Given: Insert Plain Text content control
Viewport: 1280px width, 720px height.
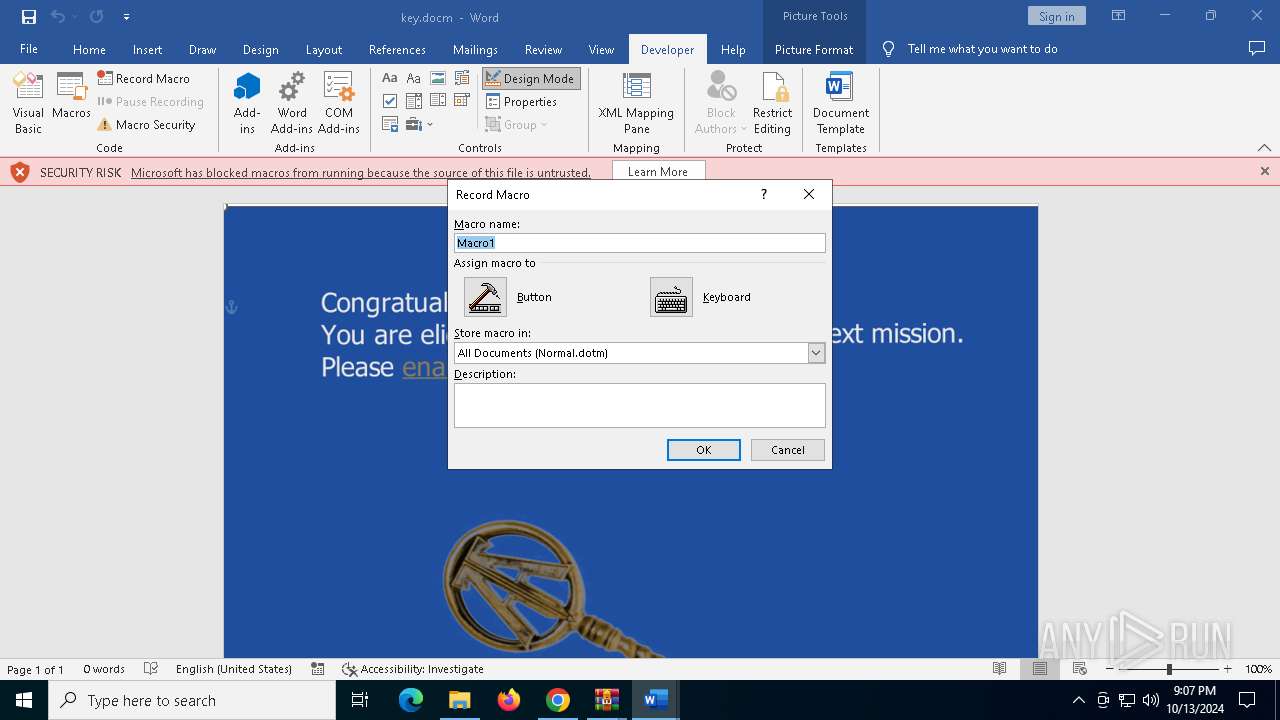Looking at the screenshot, I should click(x=414, y=78).
